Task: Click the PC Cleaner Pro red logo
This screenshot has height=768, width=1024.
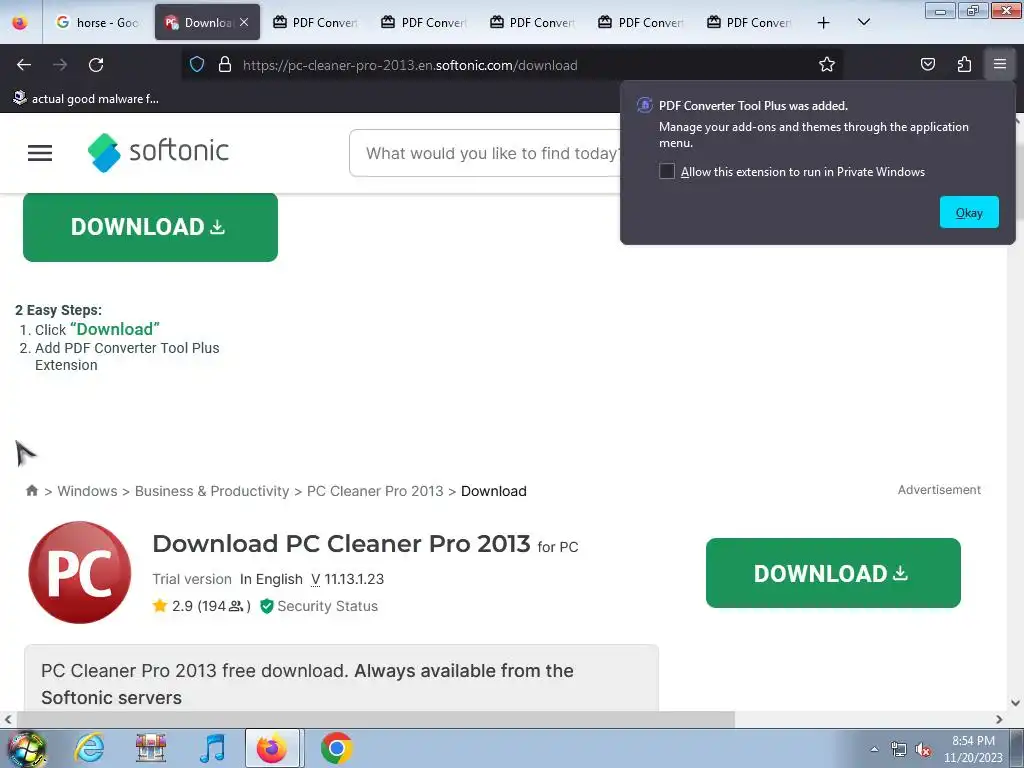Action: point(80,572)
